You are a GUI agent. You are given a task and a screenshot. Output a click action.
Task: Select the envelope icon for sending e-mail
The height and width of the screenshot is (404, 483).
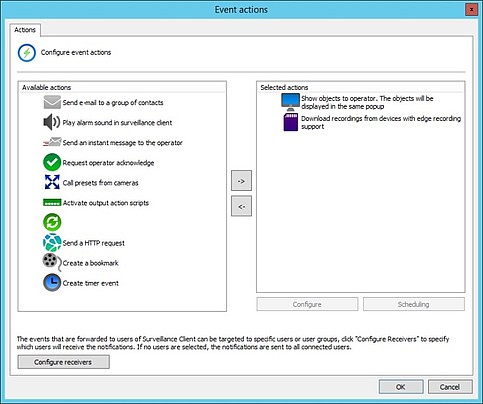52,102
